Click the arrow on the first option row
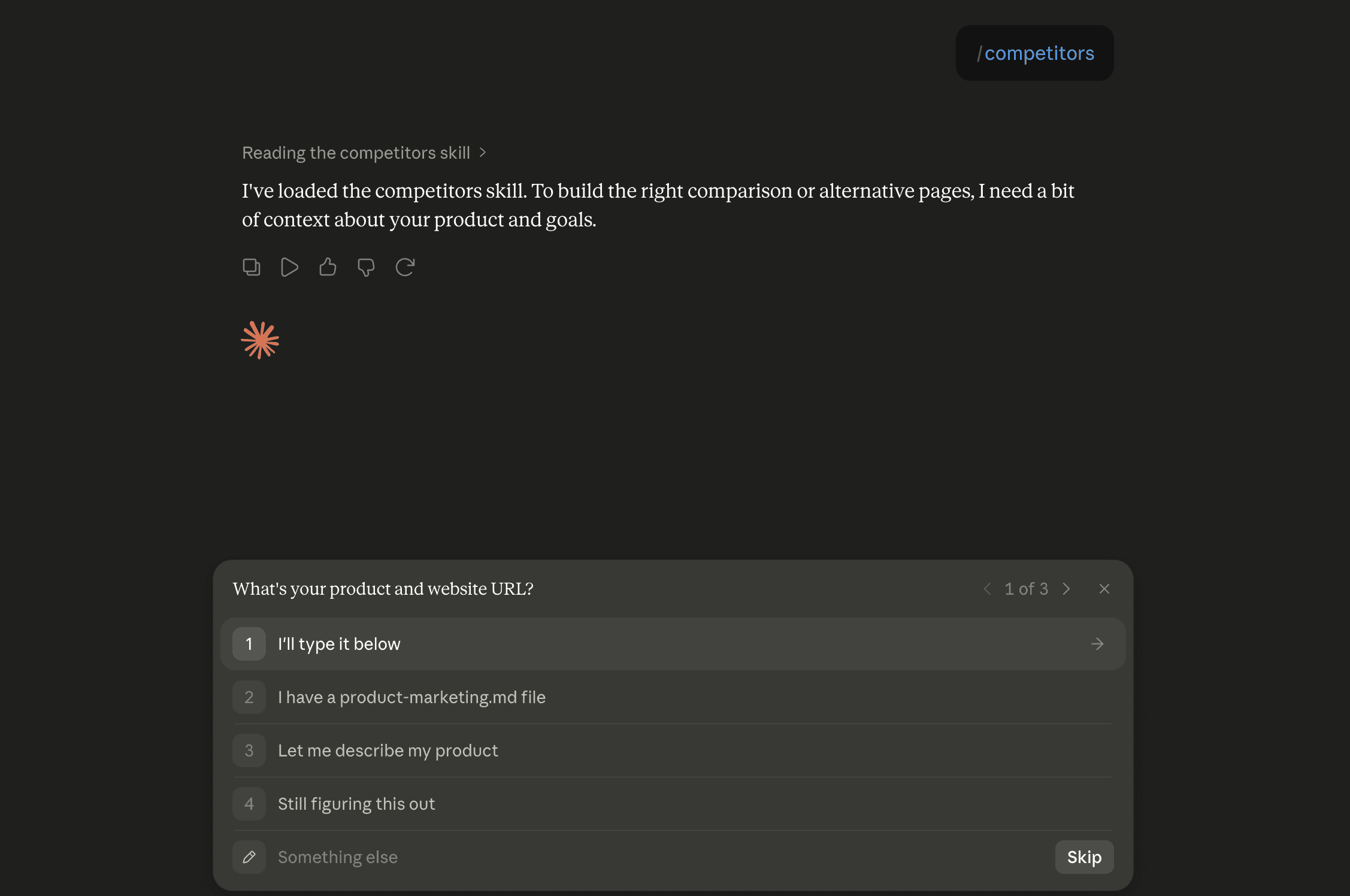This screenshot has width=1350, height=896. (1097, 644)
